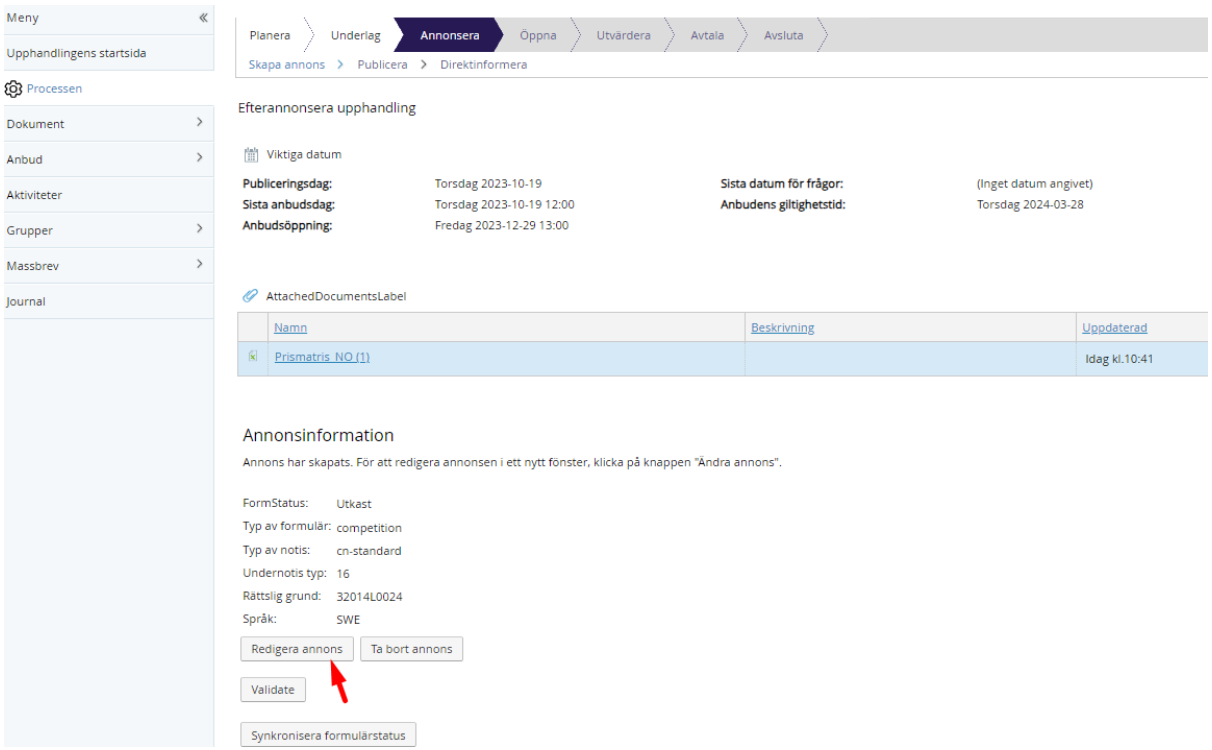Go to the Utvärdera step
The height and width of the screenshot is (750, 1212).
[623, 35]
